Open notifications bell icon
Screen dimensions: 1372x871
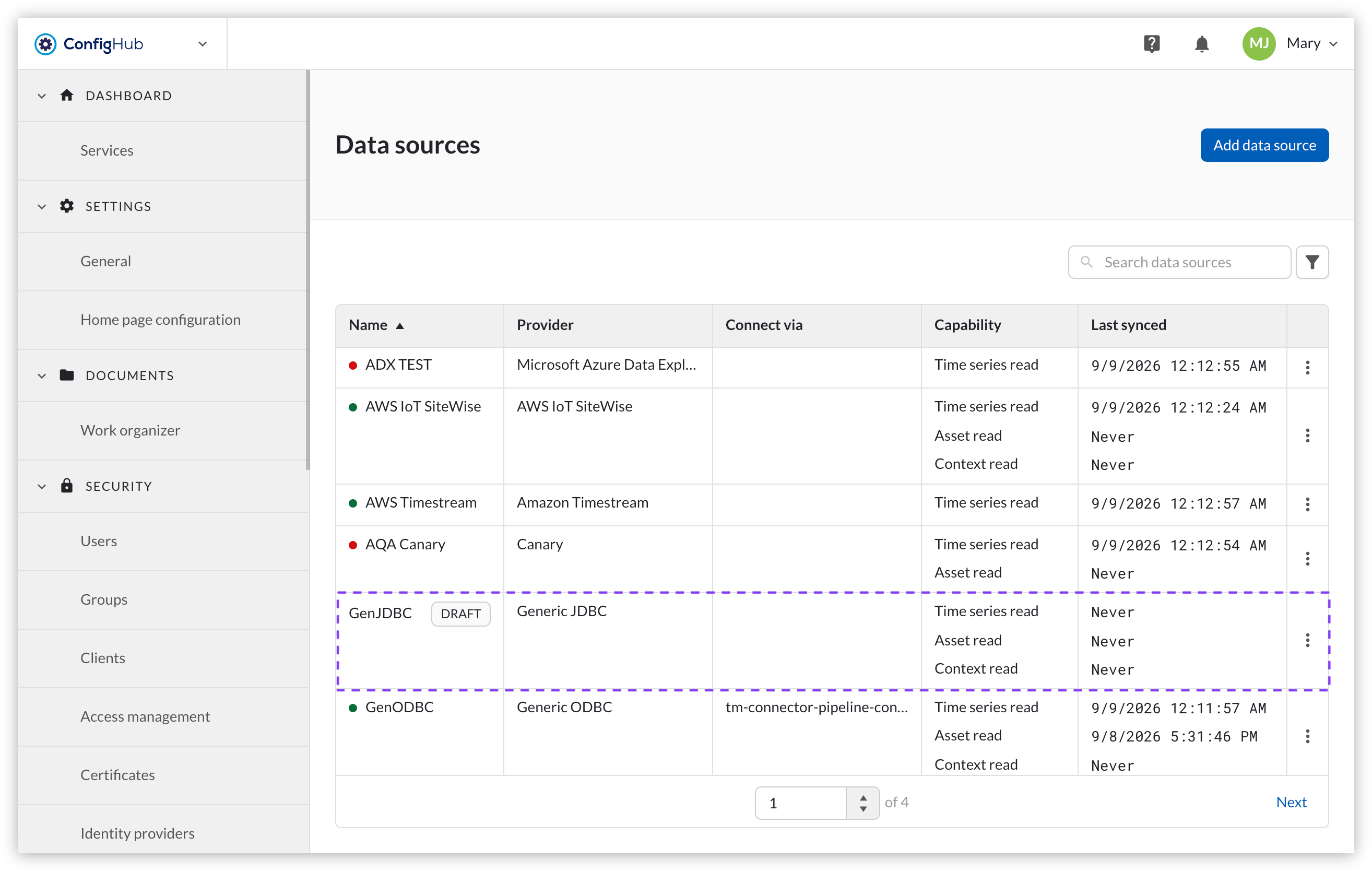point(1202,44)
